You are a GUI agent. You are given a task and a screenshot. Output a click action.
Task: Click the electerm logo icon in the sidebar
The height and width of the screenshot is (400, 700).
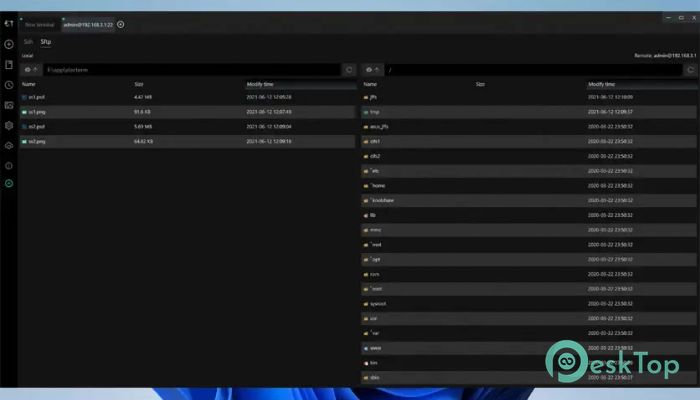pyautogui.click(x=9, y=24)
